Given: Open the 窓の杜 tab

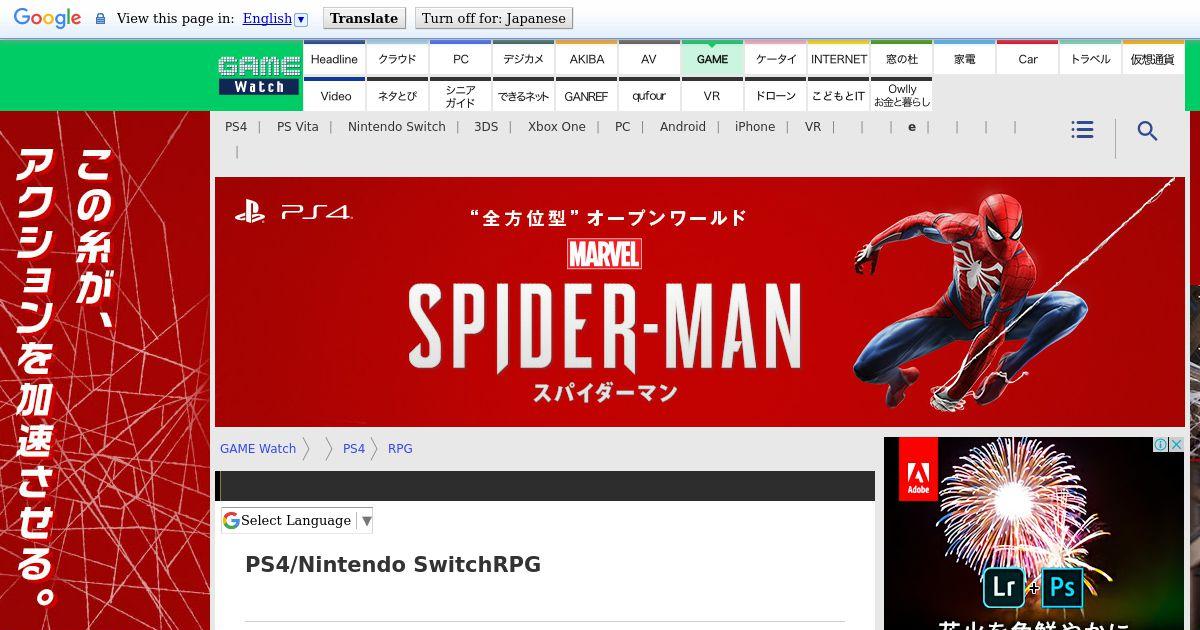Looking at the screenshot, I should tap(902, 59).
